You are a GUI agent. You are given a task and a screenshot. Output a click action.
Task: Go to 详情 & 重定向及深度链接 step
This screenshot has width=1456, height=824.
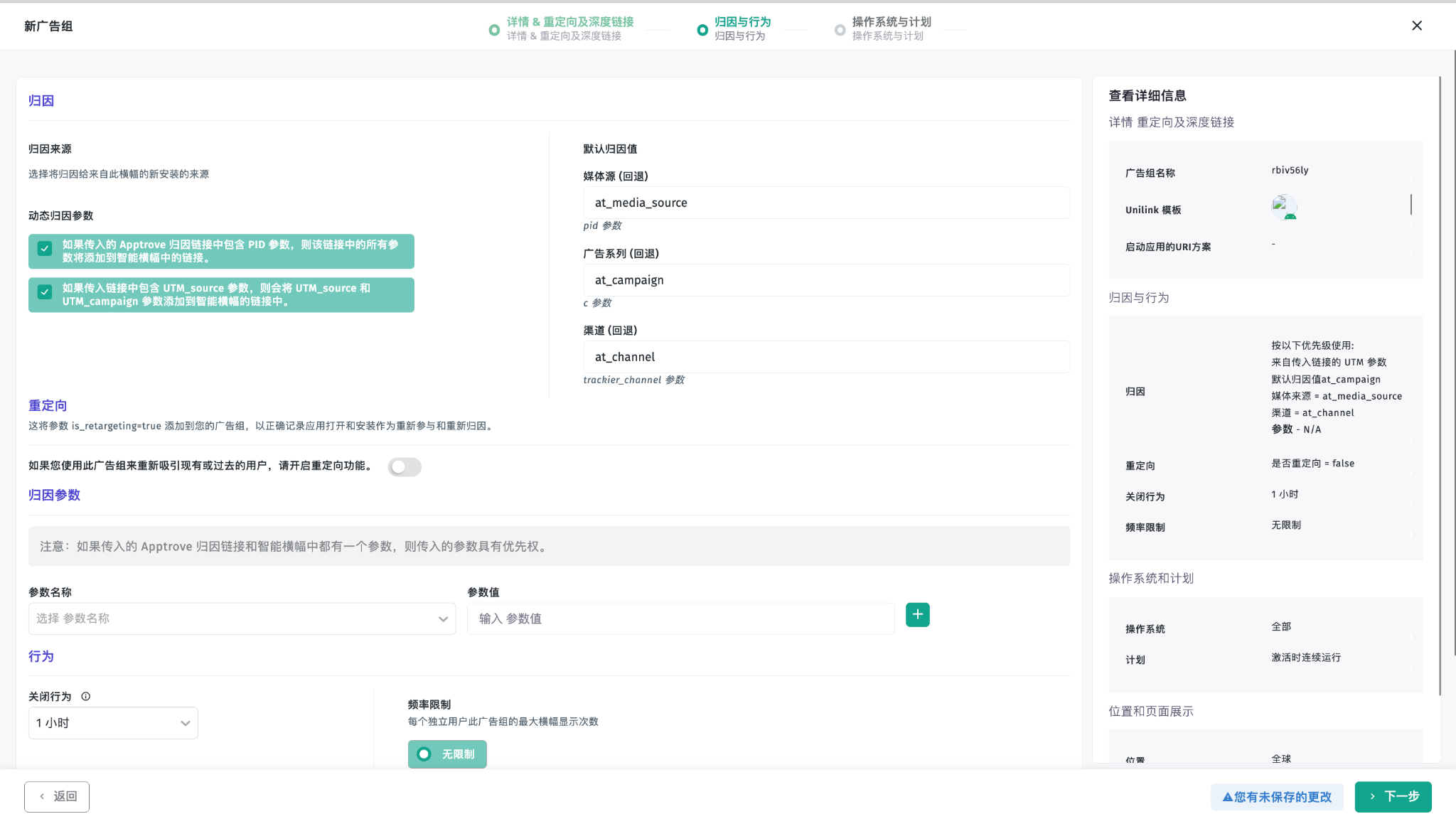point(569,22)
